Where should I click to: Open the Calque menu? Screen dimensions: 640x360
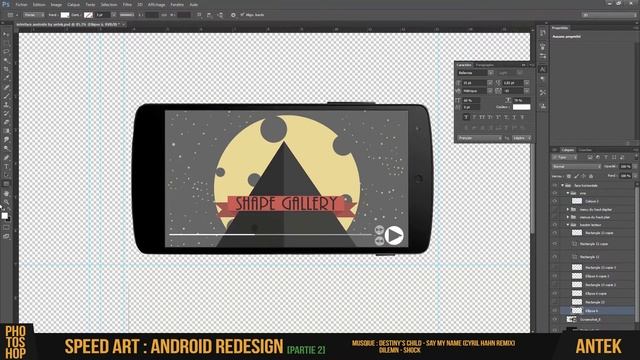point(73,5)
